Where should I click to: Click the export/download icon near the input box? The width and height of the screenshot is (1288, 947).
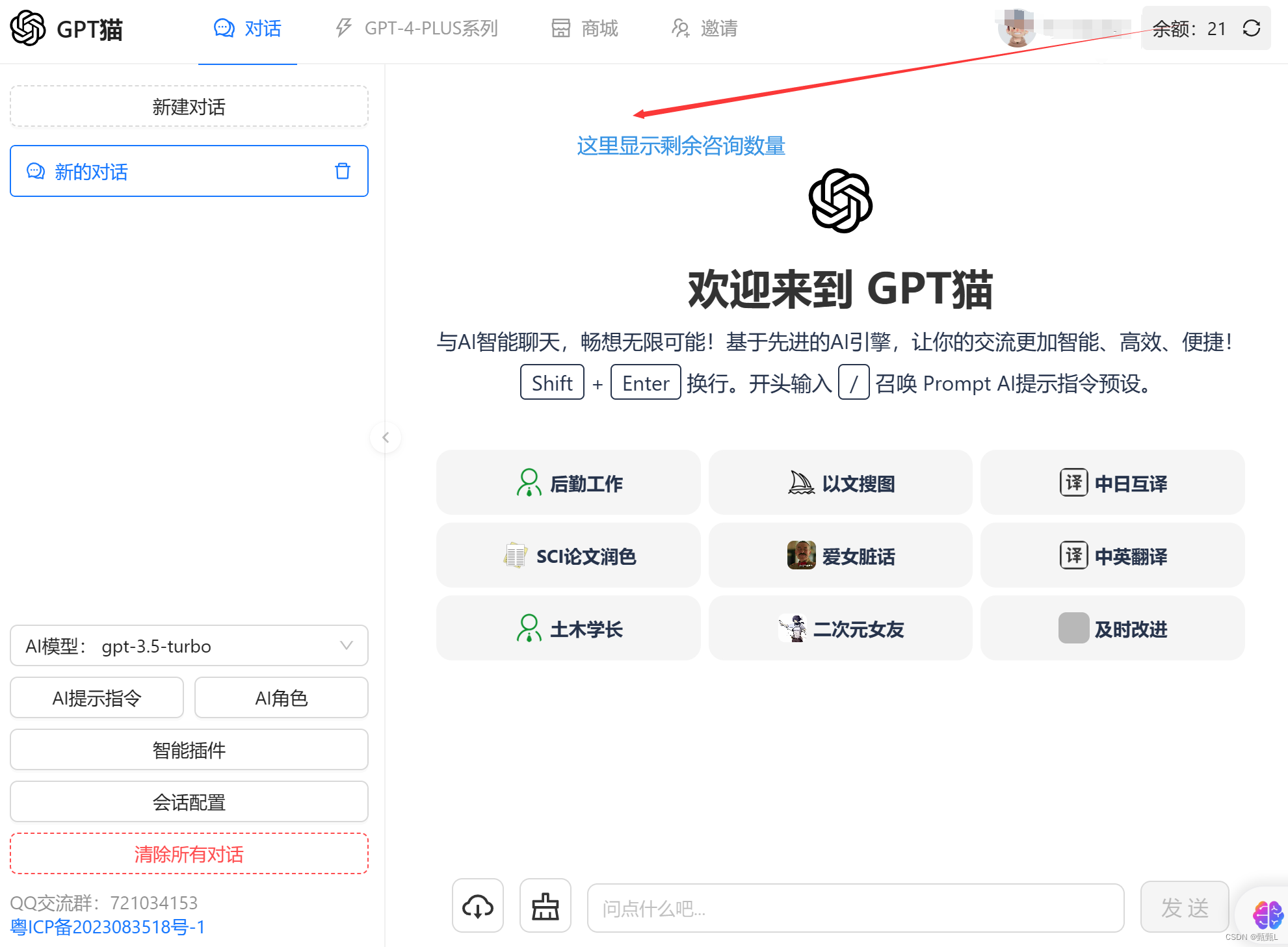click(x=478, y=905)
